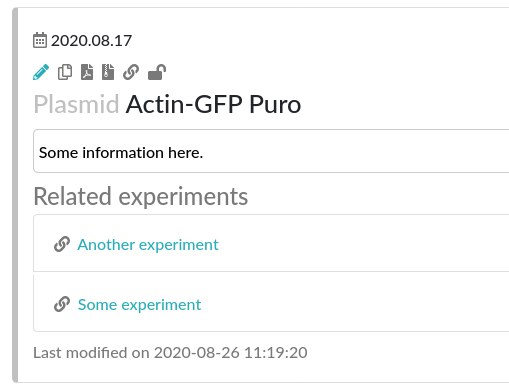
Task: Click the chain link icon in the toolbar
Action: click(x=131, y=72)
